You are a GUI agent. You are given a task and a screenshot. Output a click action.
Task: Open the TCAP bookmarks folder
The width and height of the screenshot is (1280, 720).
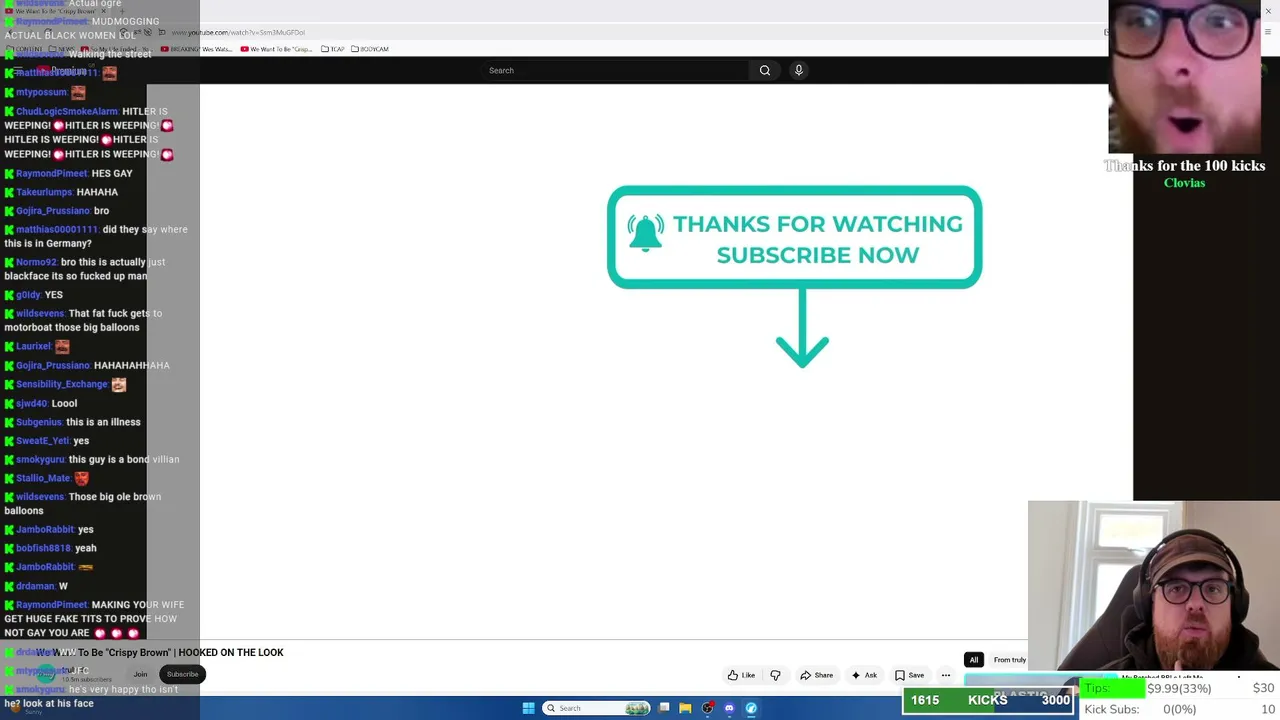coord(332,49)
